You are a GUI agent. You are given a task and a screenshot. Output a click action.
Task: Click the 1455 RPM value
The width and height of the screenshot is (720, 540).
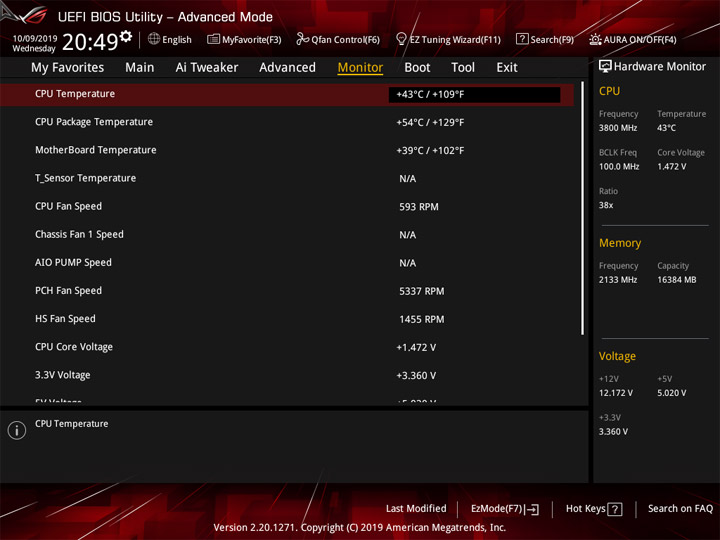coord(422,319)
